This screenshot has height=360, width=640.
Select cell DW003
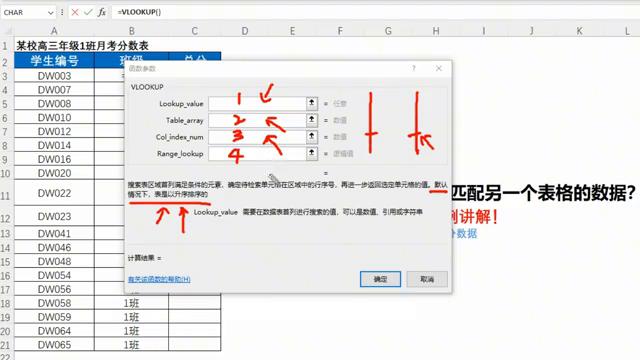point(54,76)
